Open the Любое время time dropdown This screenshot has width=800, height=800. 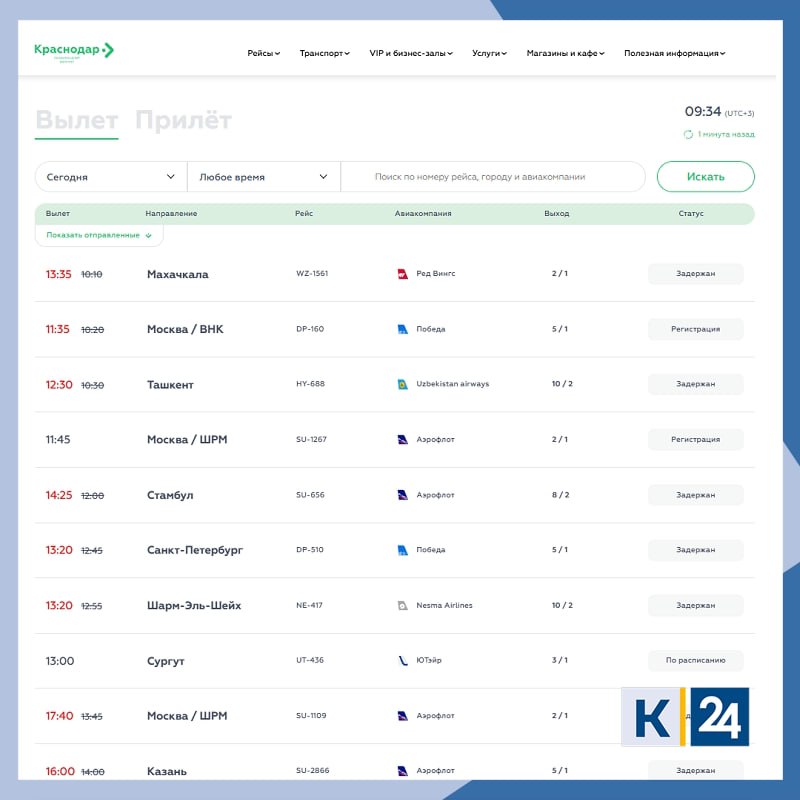coord(264,177)
